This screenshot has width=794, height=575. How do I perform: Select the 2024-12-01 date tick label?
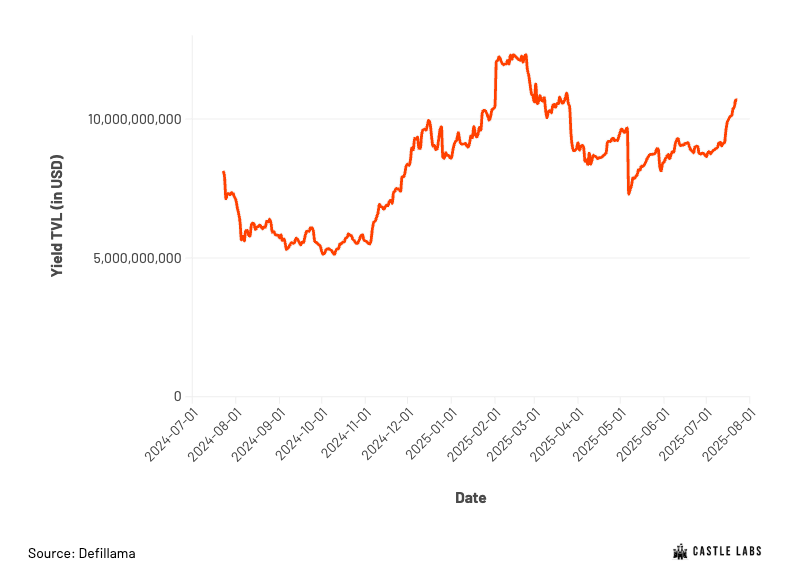pos(388,435)
